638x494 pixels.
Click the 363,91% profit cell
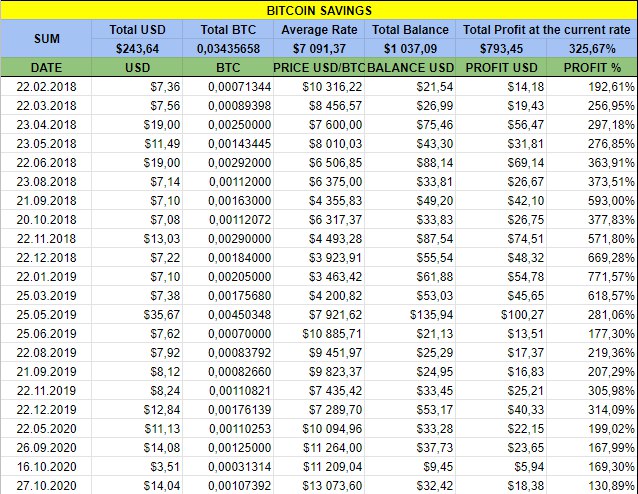[x=592, y=162]
